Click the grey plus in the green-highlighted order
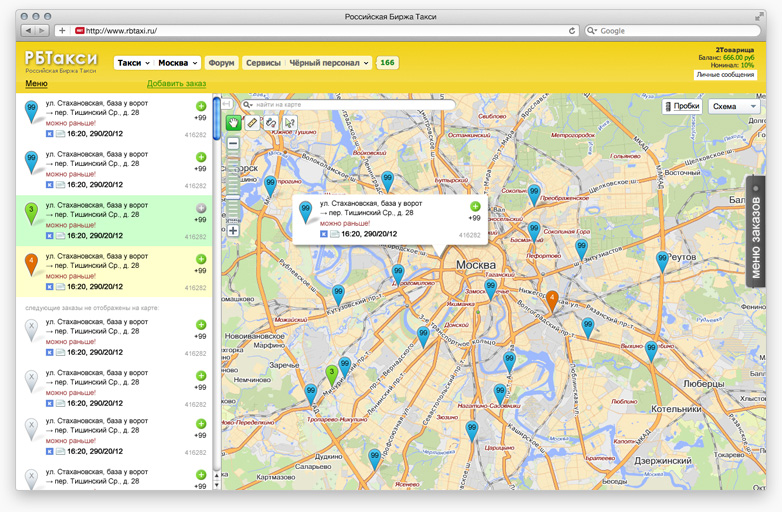Screen dimensions: 782x512 (201, 208)
